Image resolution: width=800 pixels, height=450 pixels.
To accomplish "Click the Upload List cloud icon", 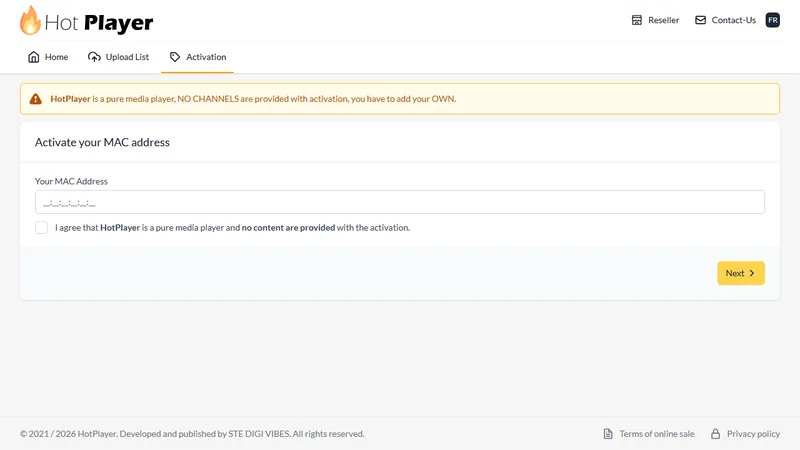I will [94, 57].
